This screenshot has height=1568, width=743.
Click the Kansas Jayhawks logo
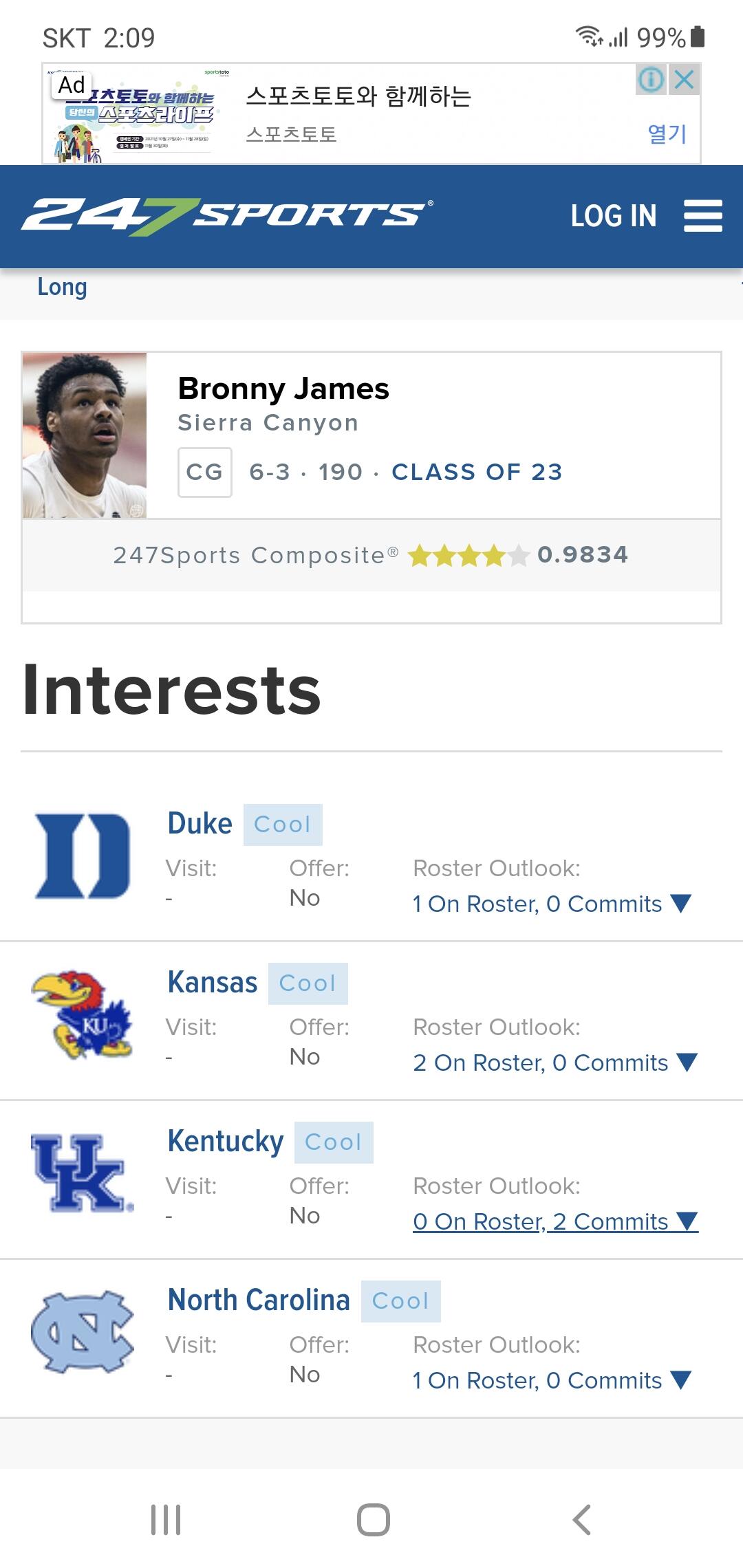tap(83, 1015)
